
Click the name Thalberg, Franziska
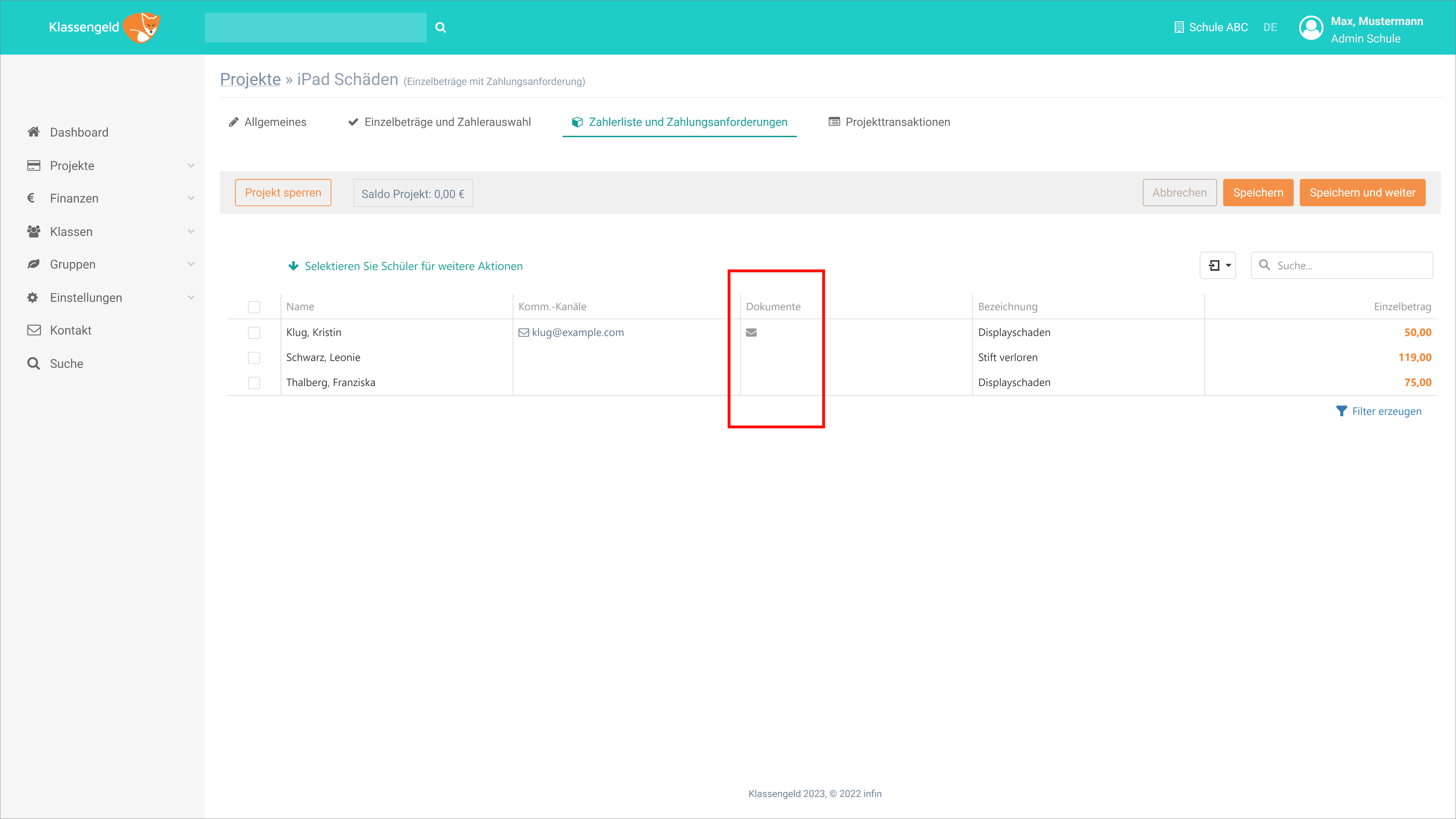(x=331, y=382)
